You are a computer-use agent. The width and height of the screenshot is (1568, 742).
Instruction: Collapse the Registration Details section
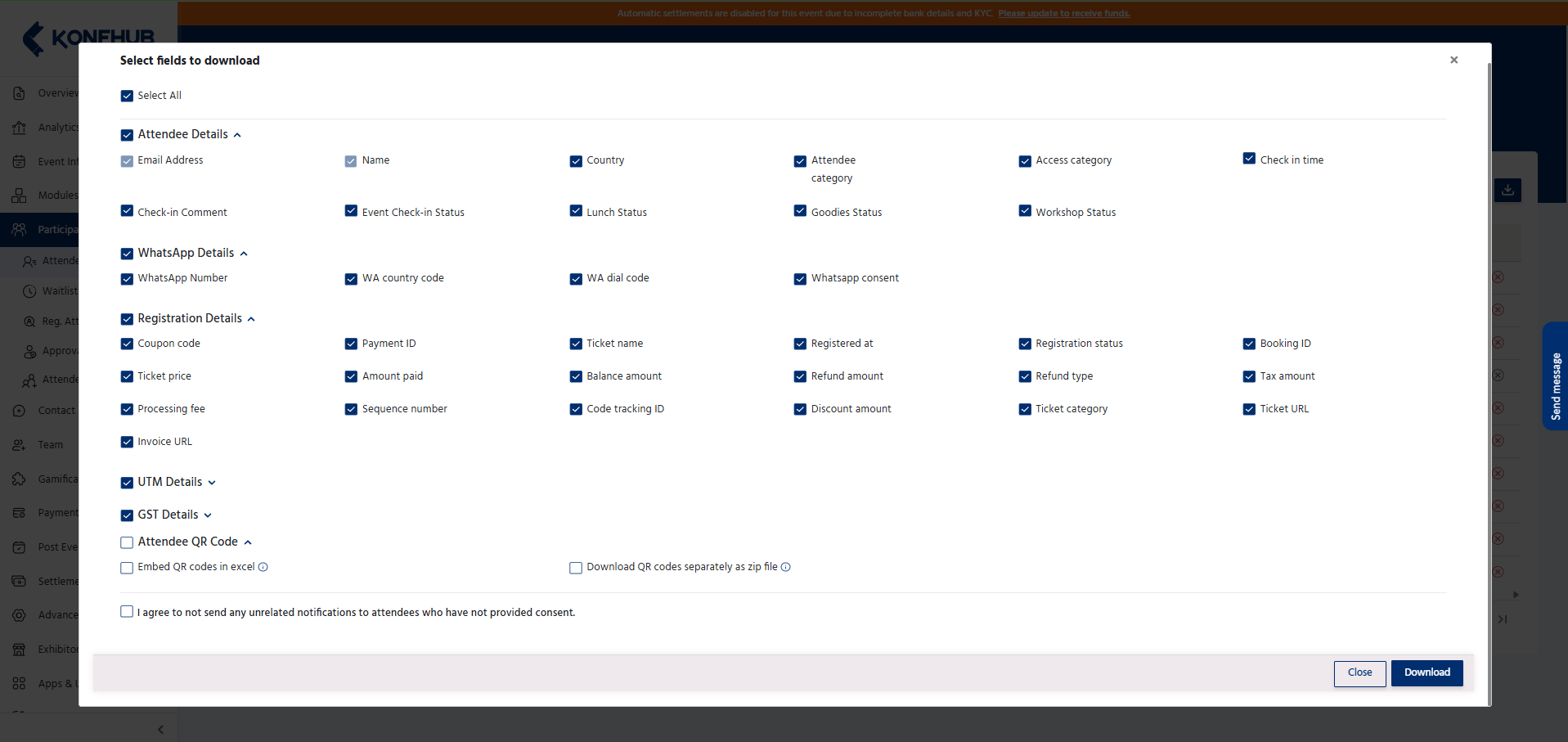click(251, 319)
